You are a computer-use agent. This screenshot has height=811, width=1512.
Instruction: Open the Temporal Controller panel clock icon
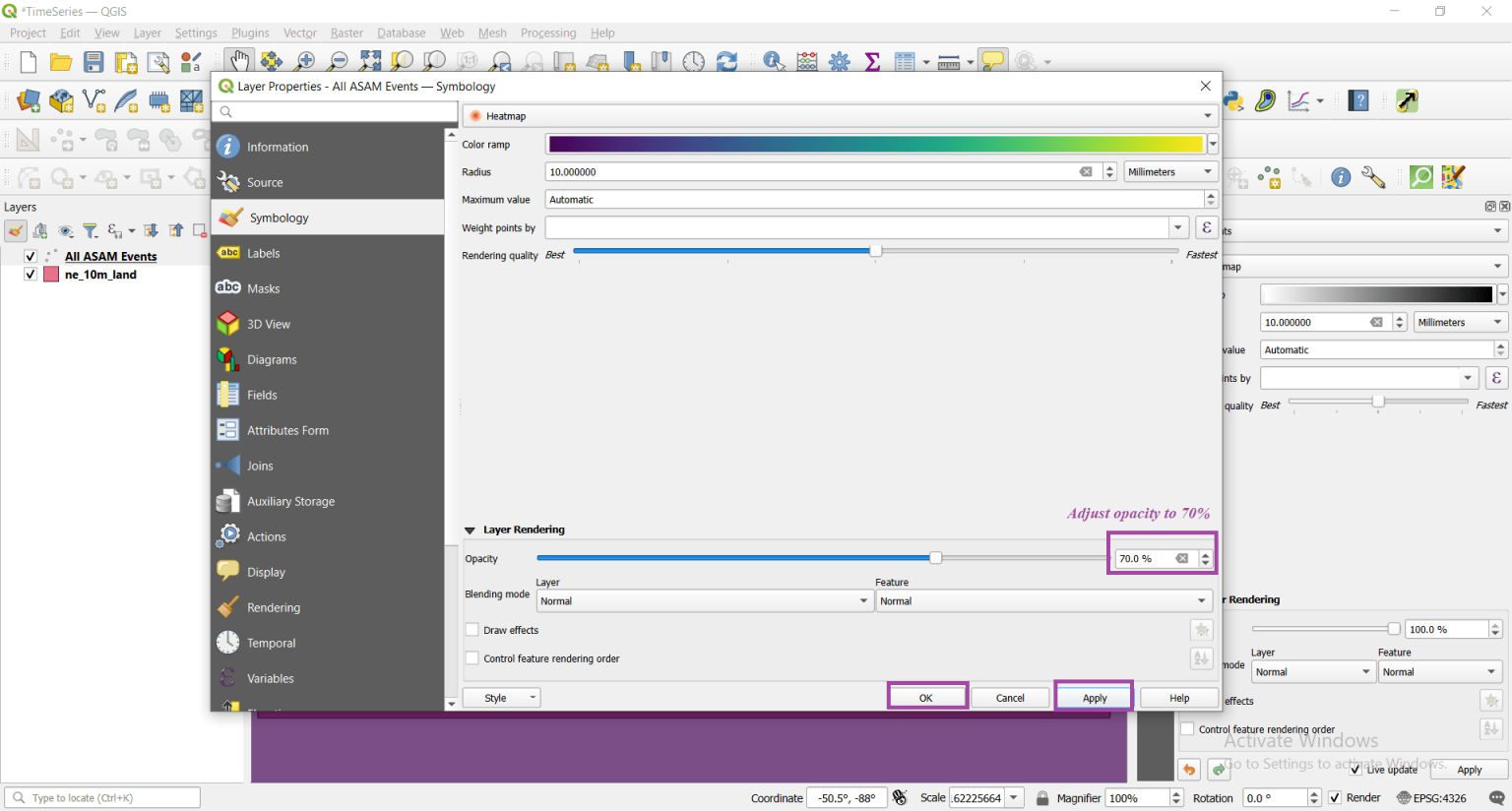[693, 61]
